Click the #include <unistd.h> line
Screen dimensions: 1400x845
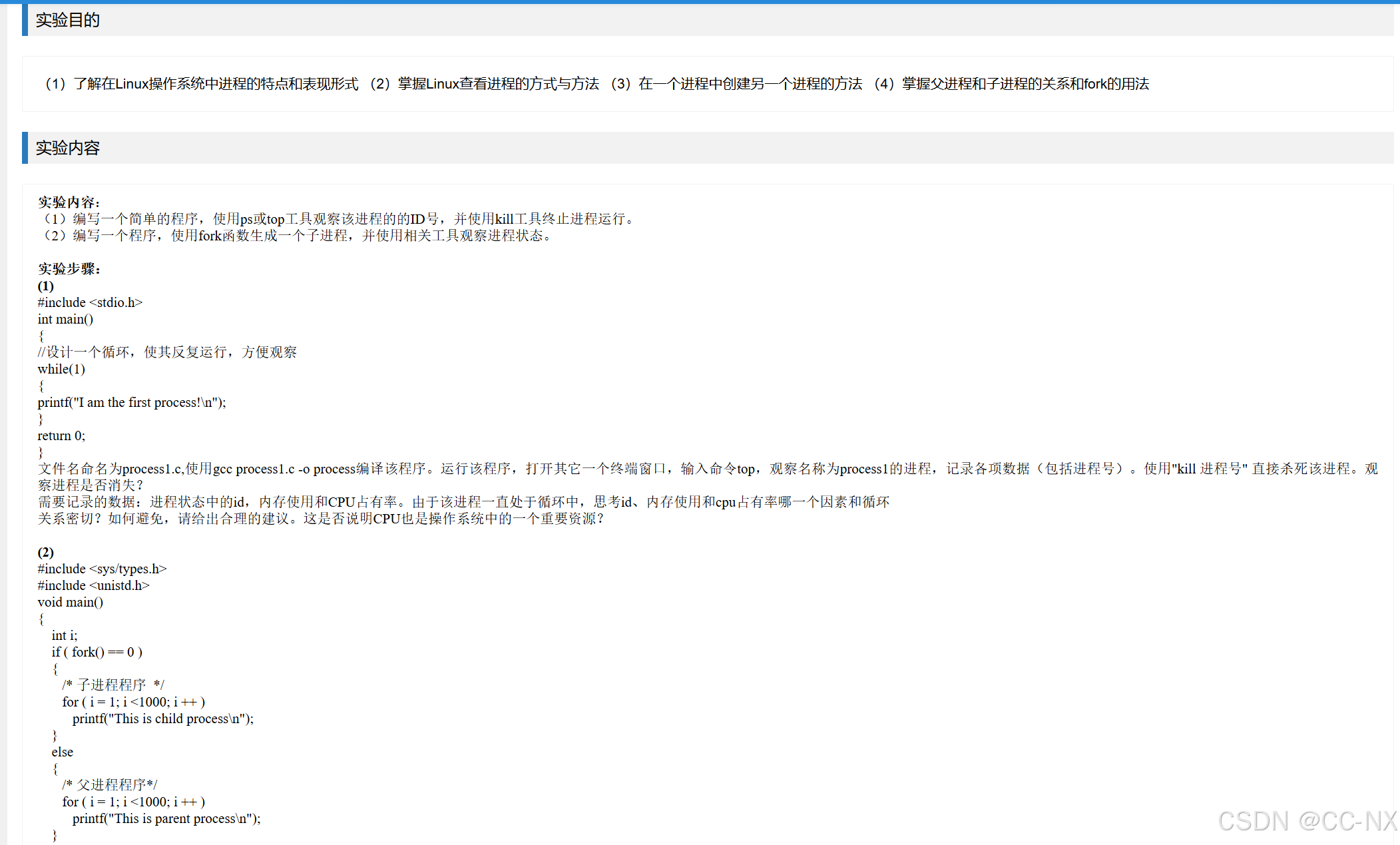coord(93,585)
